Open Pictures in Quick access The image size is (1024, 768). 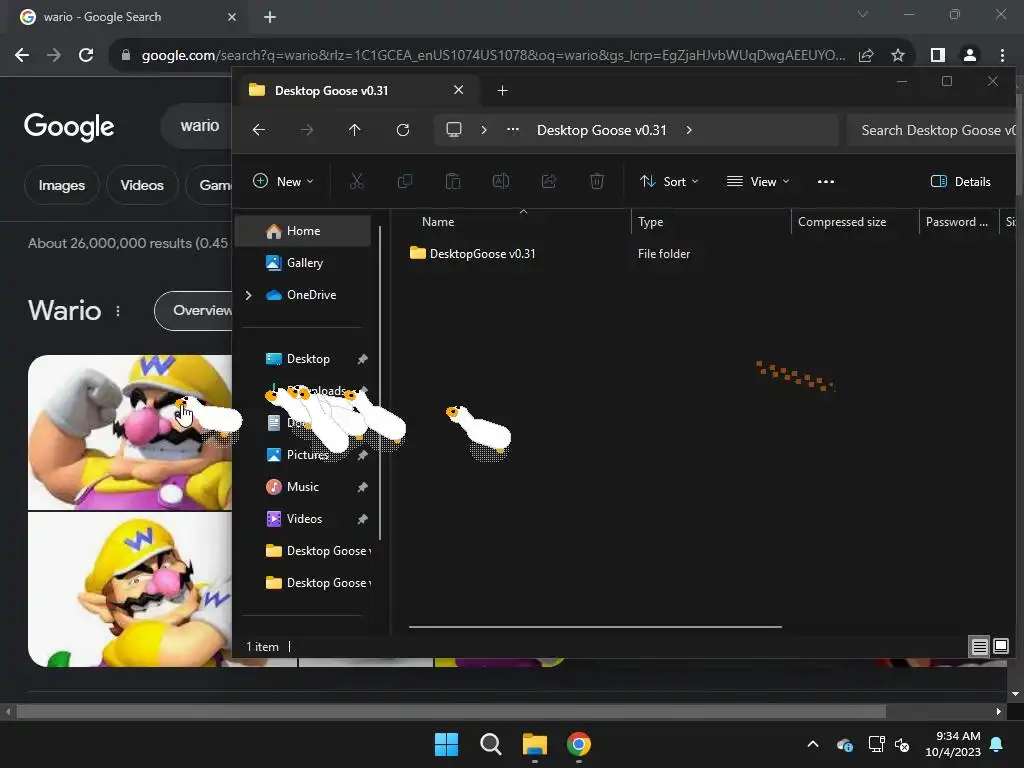tap(303, 455)
